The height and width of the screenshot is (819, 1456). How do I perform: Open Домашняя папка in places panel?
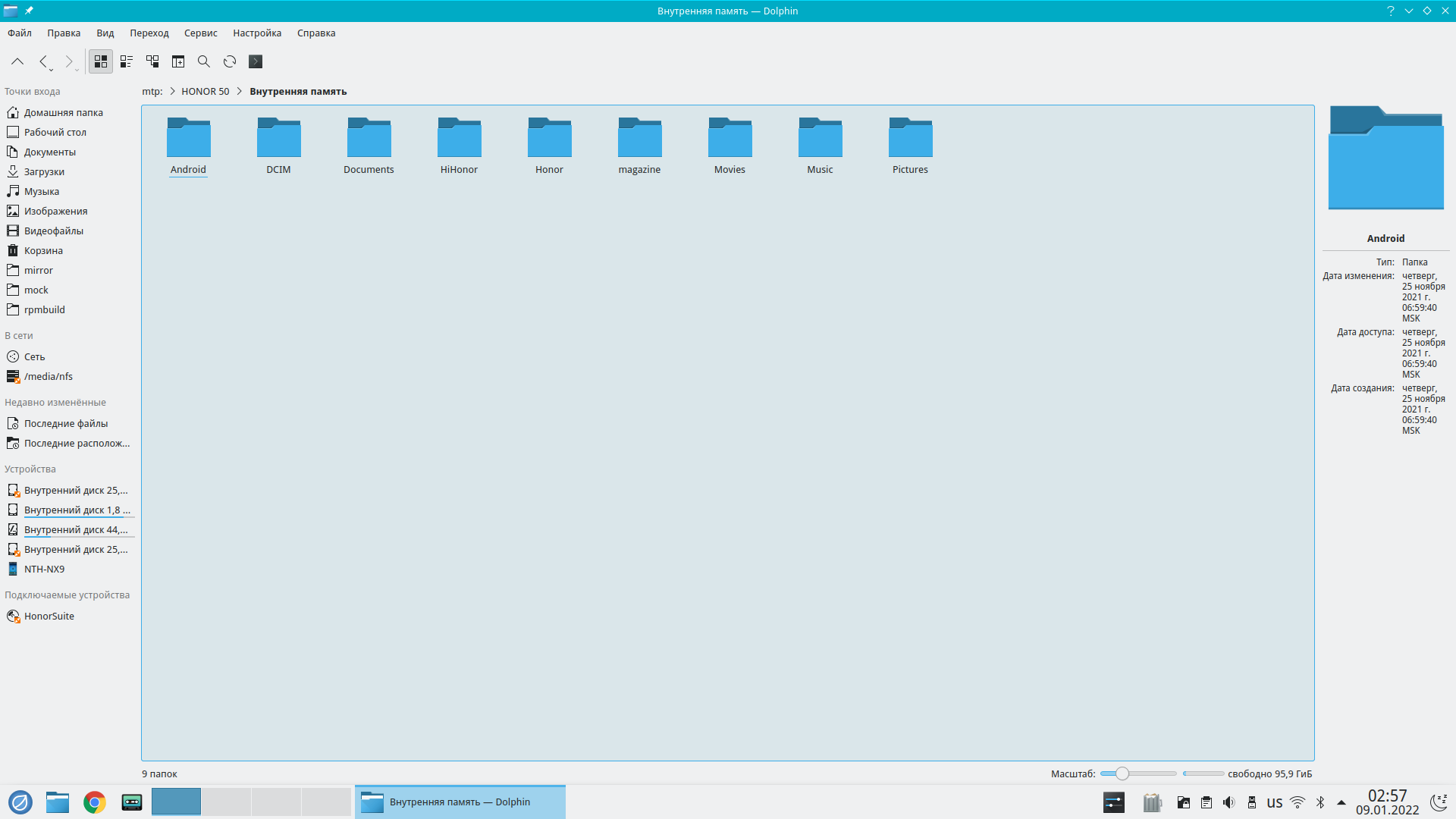(x=63, y=112)
